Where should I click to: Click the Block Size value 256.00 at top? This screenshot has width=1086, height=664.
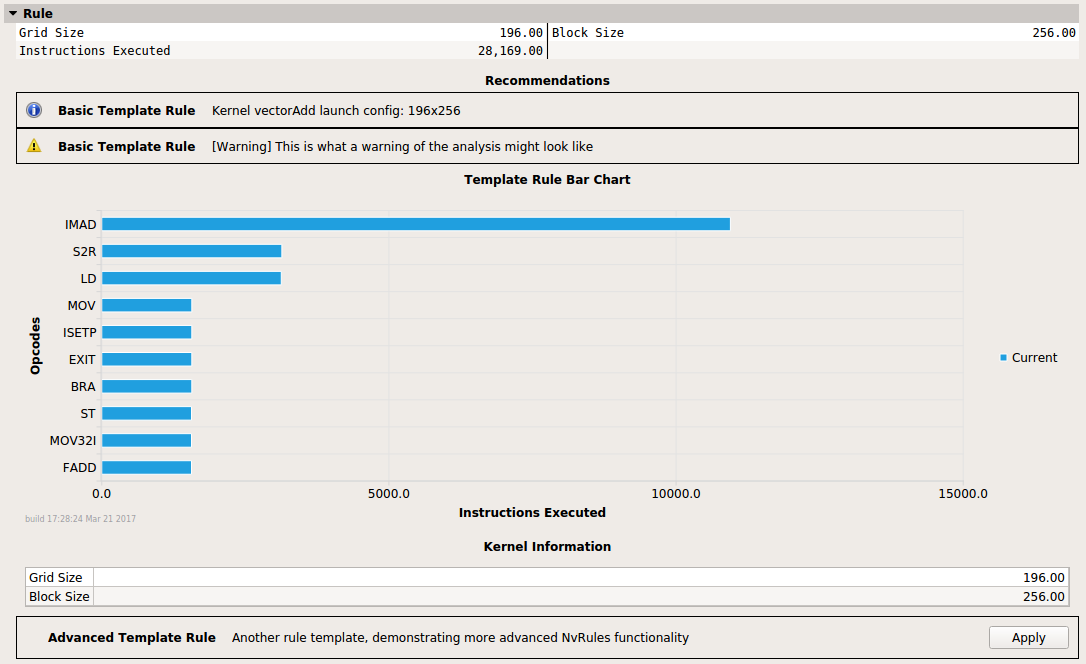1053,33
